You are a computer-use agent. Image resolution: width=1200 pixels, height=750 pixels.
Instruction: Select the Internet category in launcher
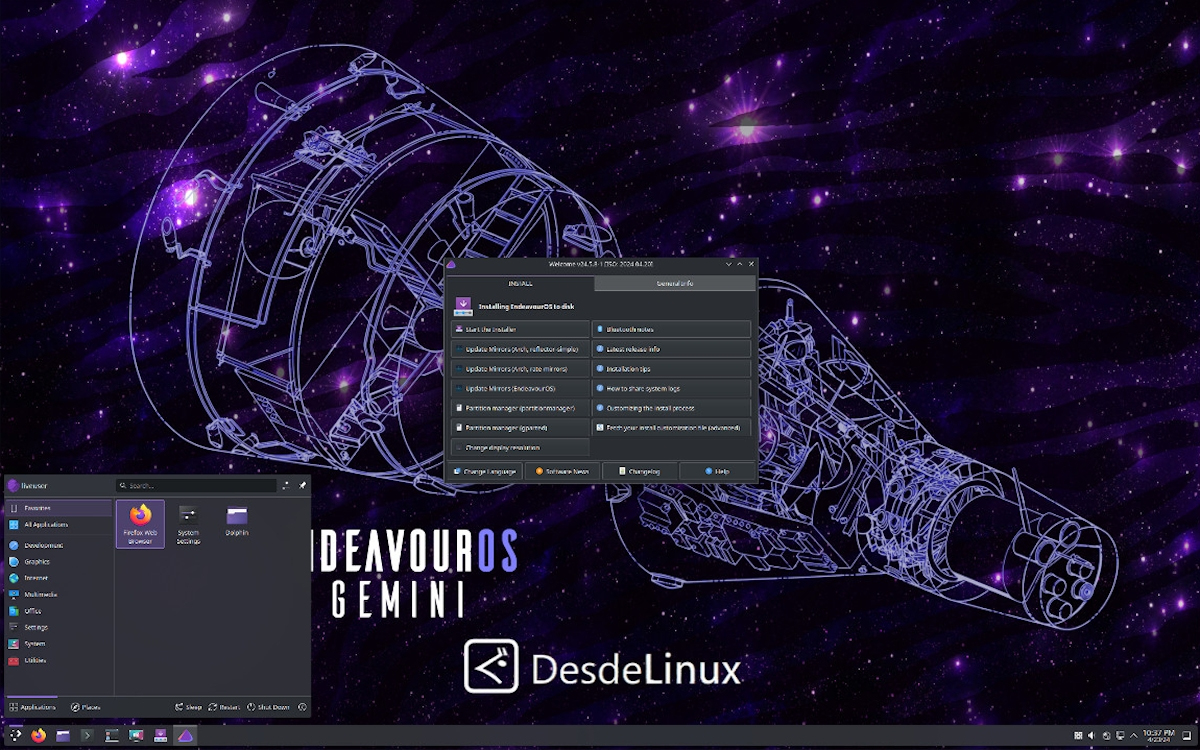pos(36,578)
